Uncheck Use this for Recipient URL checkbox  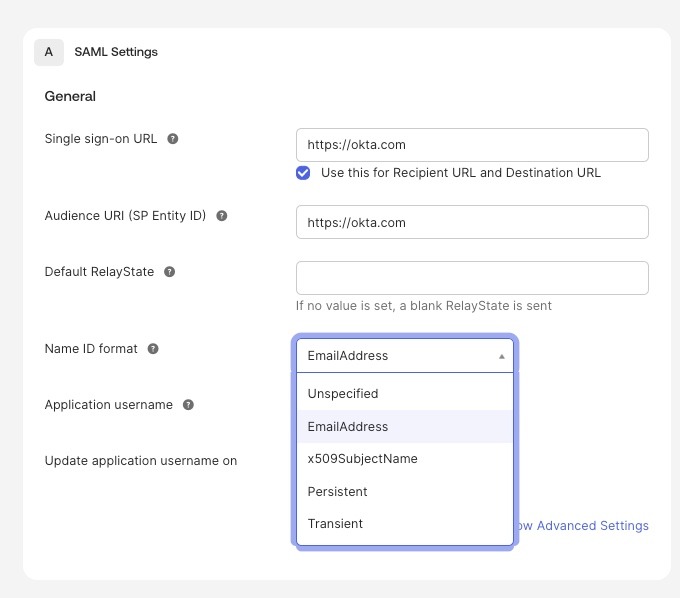coord(303,173)
